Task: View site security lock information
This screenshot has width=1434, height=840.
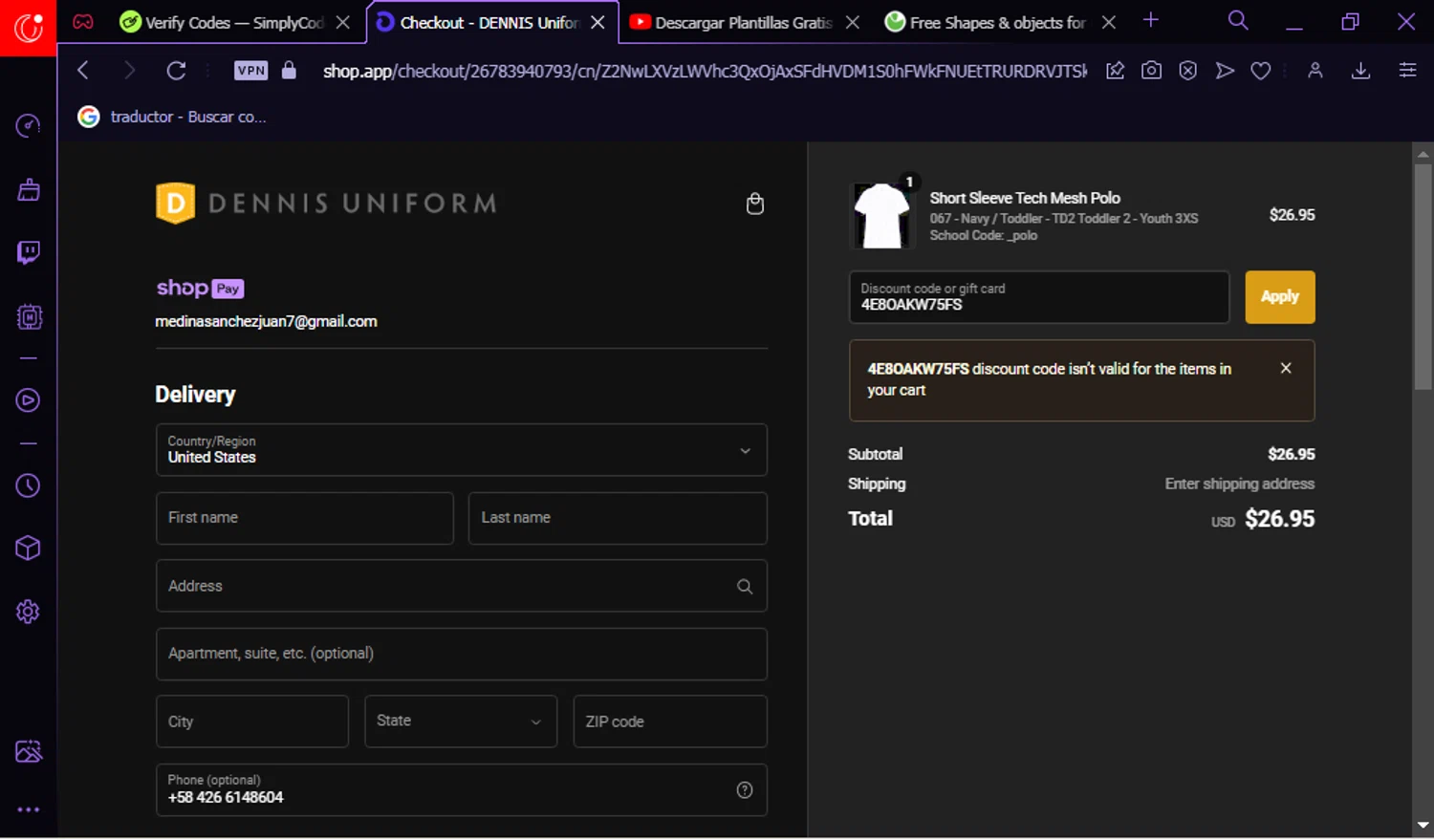Action: (x=289, y=70)
